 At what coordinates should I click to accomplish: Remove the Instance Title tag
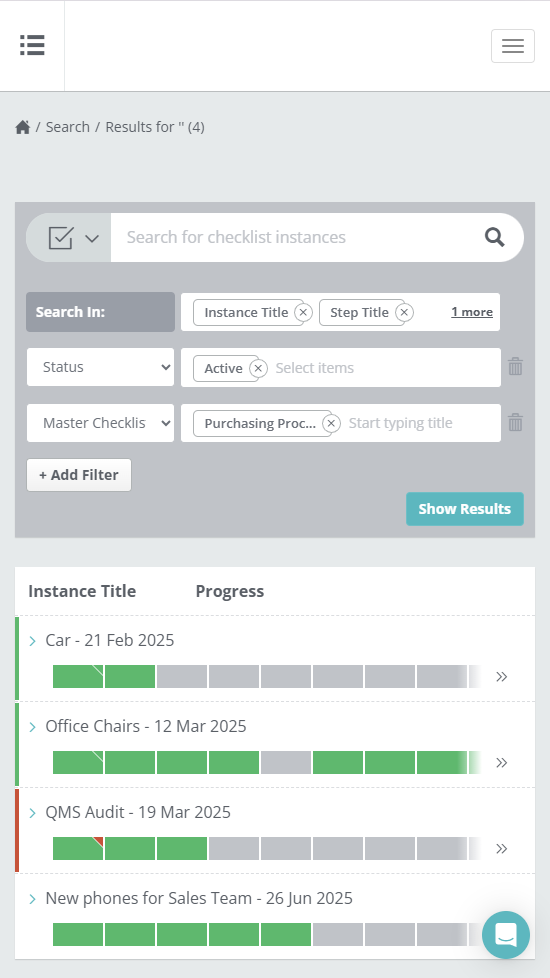click(x=303, y=312)
